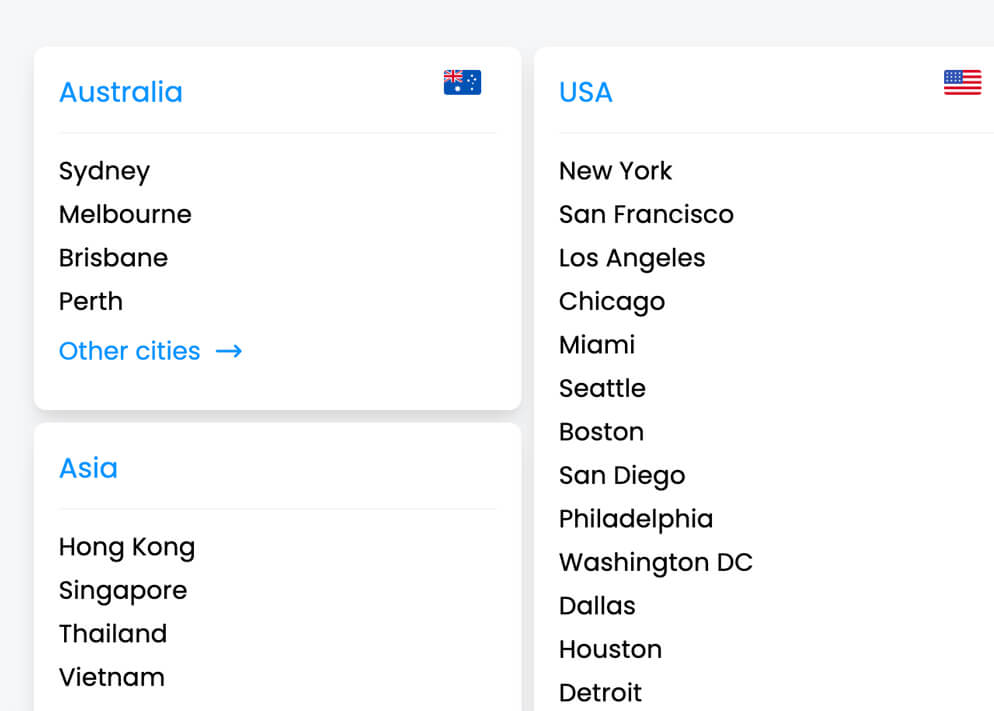994x711 pixels.
Task: Select New York under USA
Action: (615, 171)
